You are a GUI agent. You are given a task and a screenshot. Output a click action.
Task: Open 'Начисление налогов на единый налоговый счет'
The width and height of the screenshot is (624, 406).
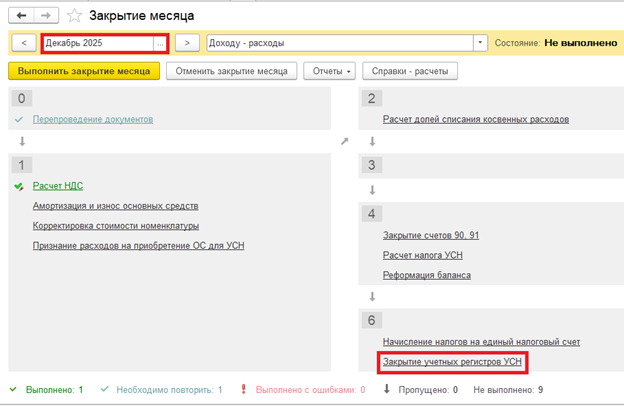[482, 342]
